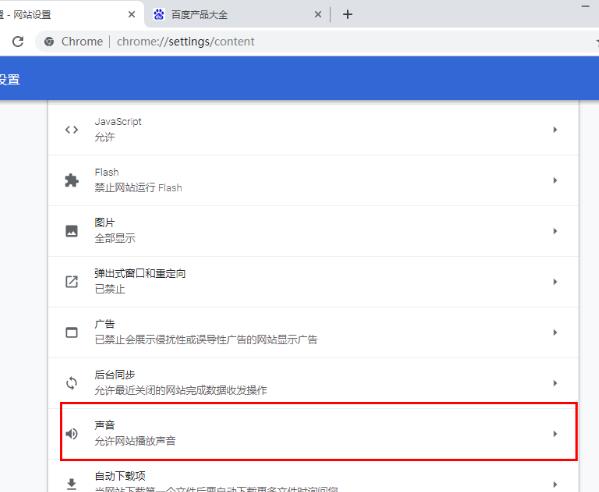Expand the 广告 row arrow
This screenshot has width=599, height=492.
click(555, 332)
